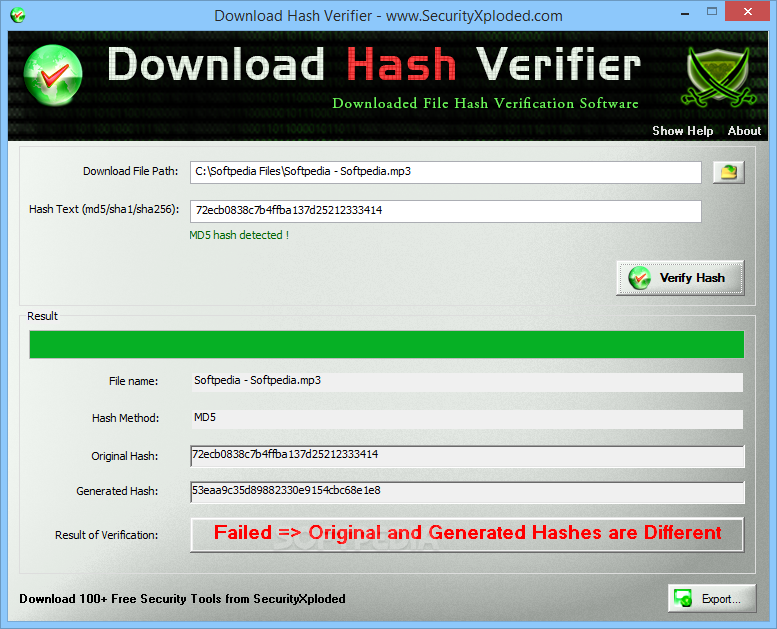Click the green globe checkmark logo
777x629 pixels.
(53, 75)
